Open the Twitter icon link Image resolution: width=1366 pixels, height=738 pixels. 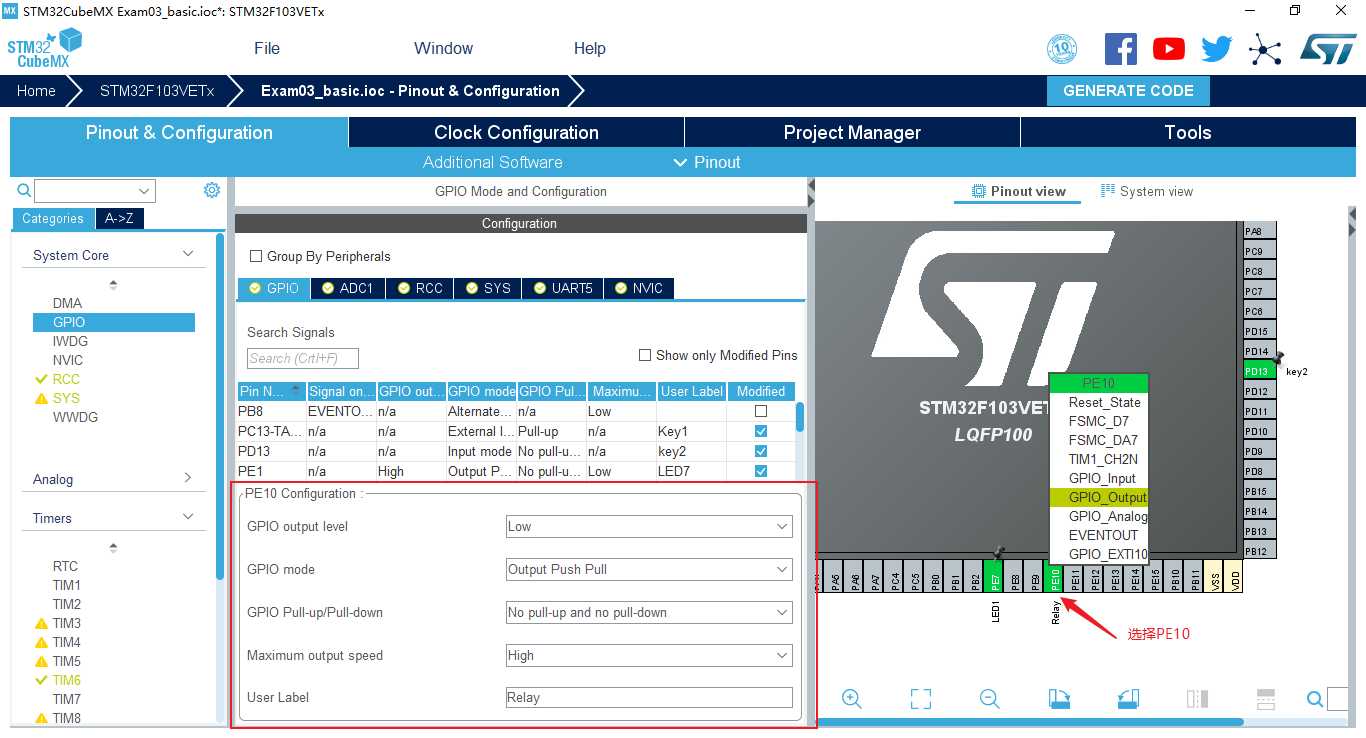coord(1217,49)
